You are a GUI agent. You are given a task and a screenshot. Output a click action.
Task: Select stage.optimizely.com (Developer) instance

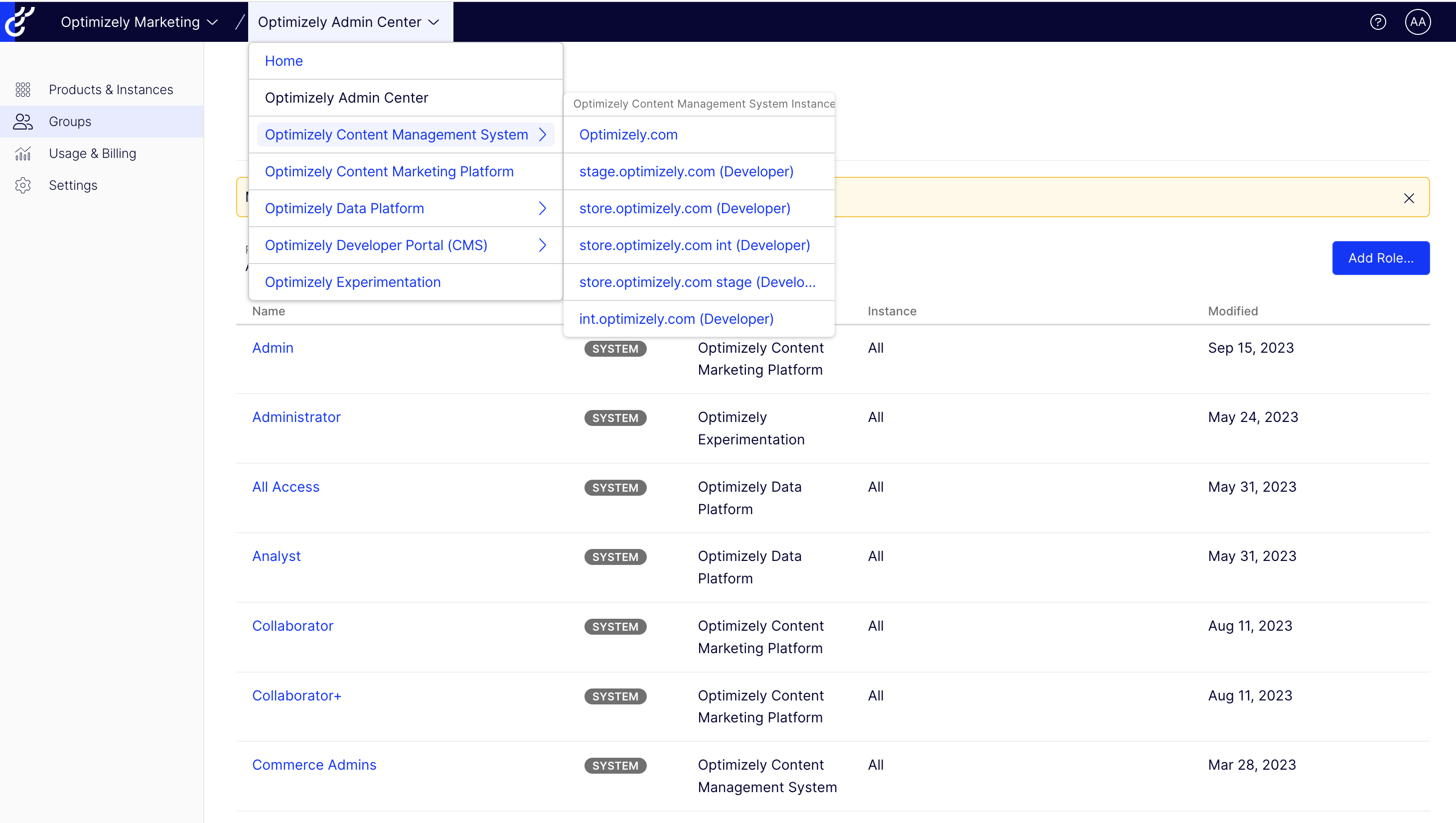[x=686, y=171]
